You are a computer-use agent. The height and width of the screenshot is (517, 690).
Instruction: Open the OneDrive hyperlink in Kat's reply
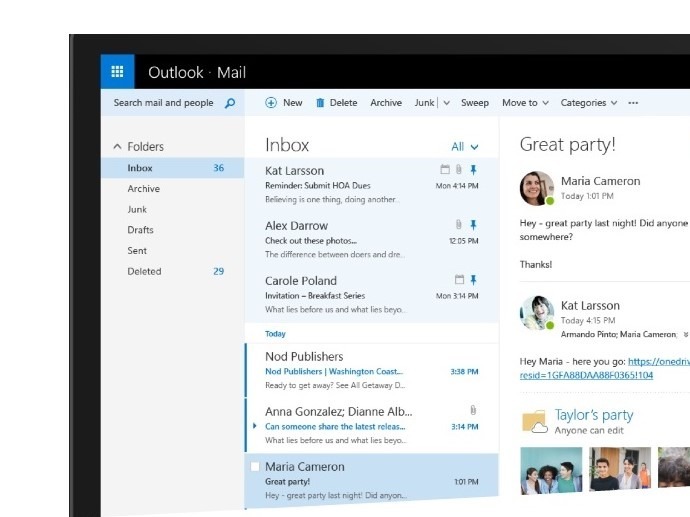(x=603, y=368)
